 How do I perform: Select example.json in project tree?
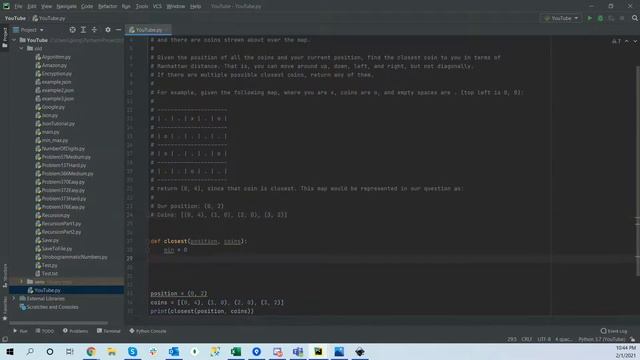[53, 82]
